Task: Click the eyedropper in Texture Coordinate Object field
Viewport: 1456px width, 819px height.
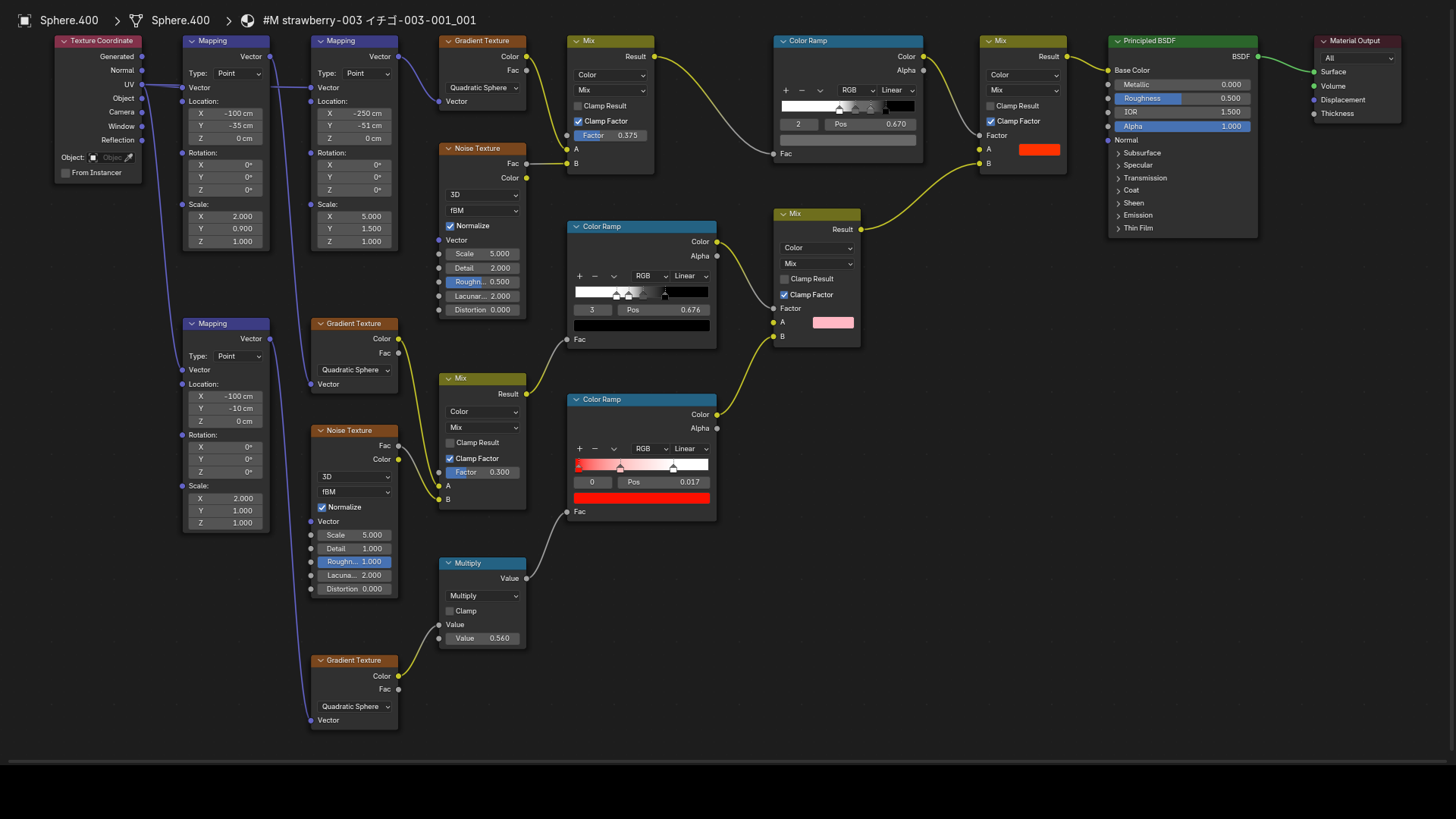Action: pos(129,158)
